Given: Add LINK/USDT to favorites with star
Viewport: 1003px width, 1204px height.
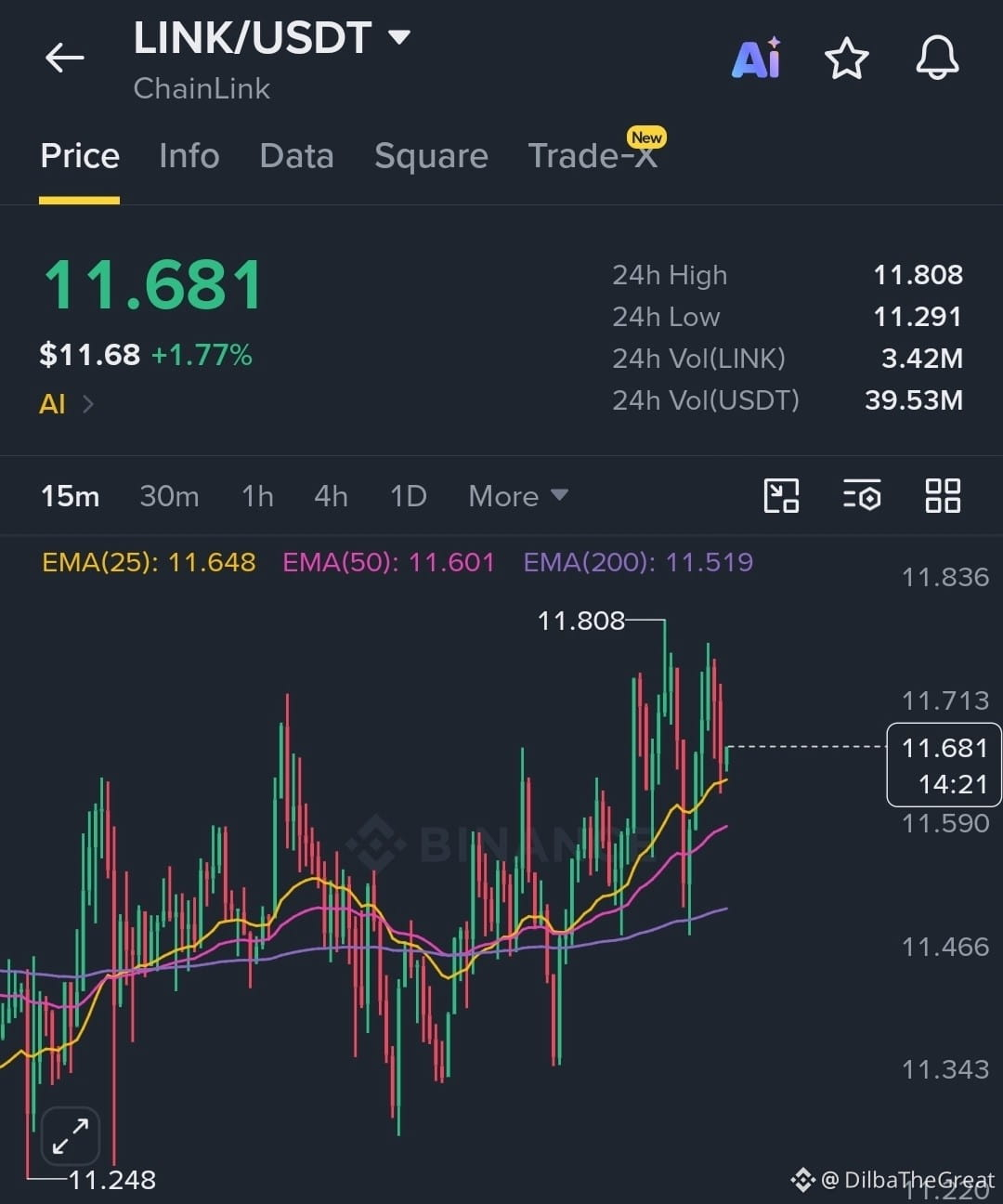Looking at the screenshot, I should click(x=846, y=59).
